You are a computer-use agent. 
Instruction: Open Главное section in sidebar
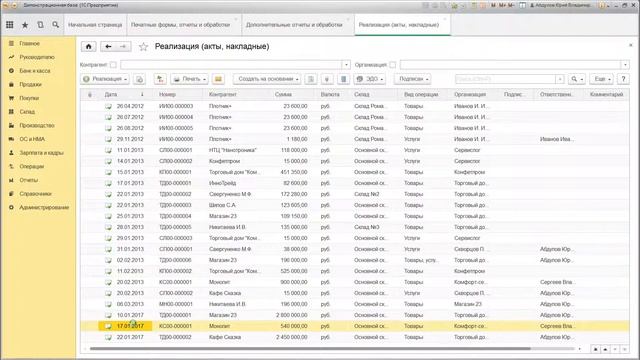point(29,43)
